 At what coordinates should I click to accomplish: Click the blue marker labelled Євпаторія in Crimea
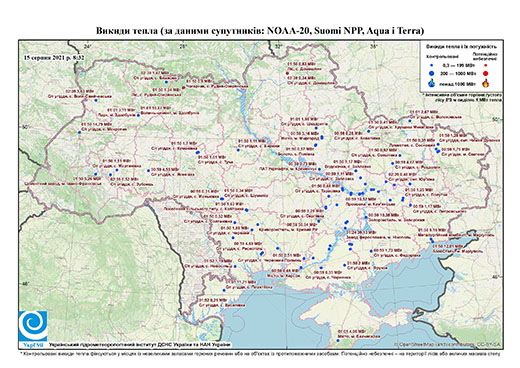(338, 341)
